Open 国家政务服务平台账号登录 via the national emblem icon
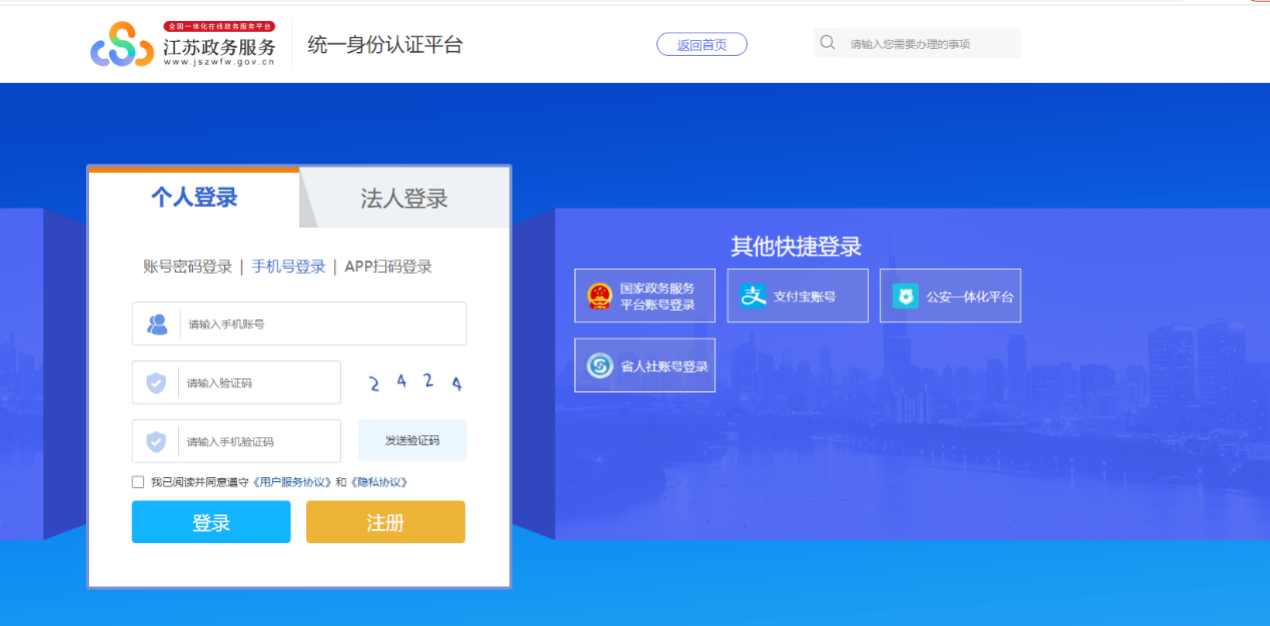Image resolution: width=1270 pixels, height=626 pixels. (x=600, y=295)
